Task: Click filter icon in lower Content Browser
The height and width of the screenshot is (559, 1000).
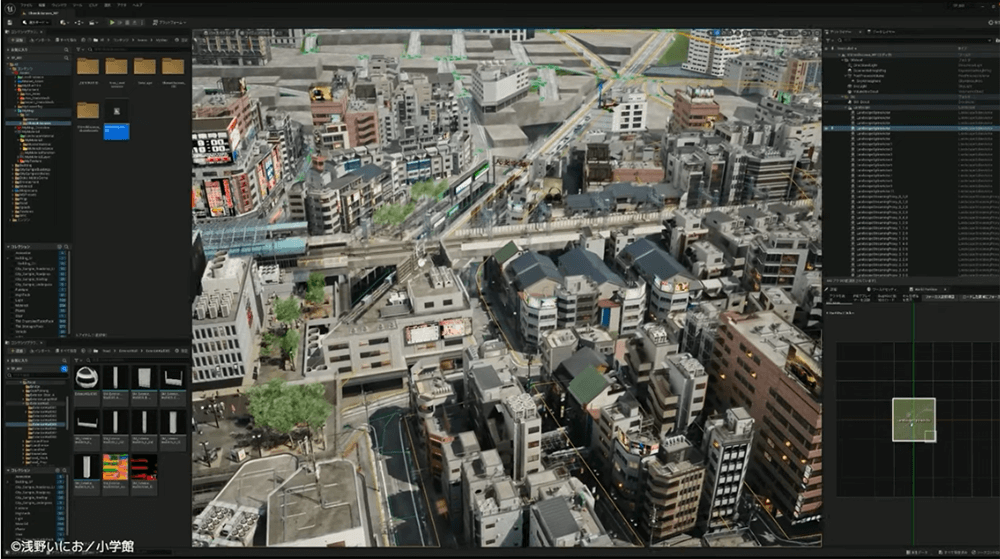Action: [x=80, y=360]
